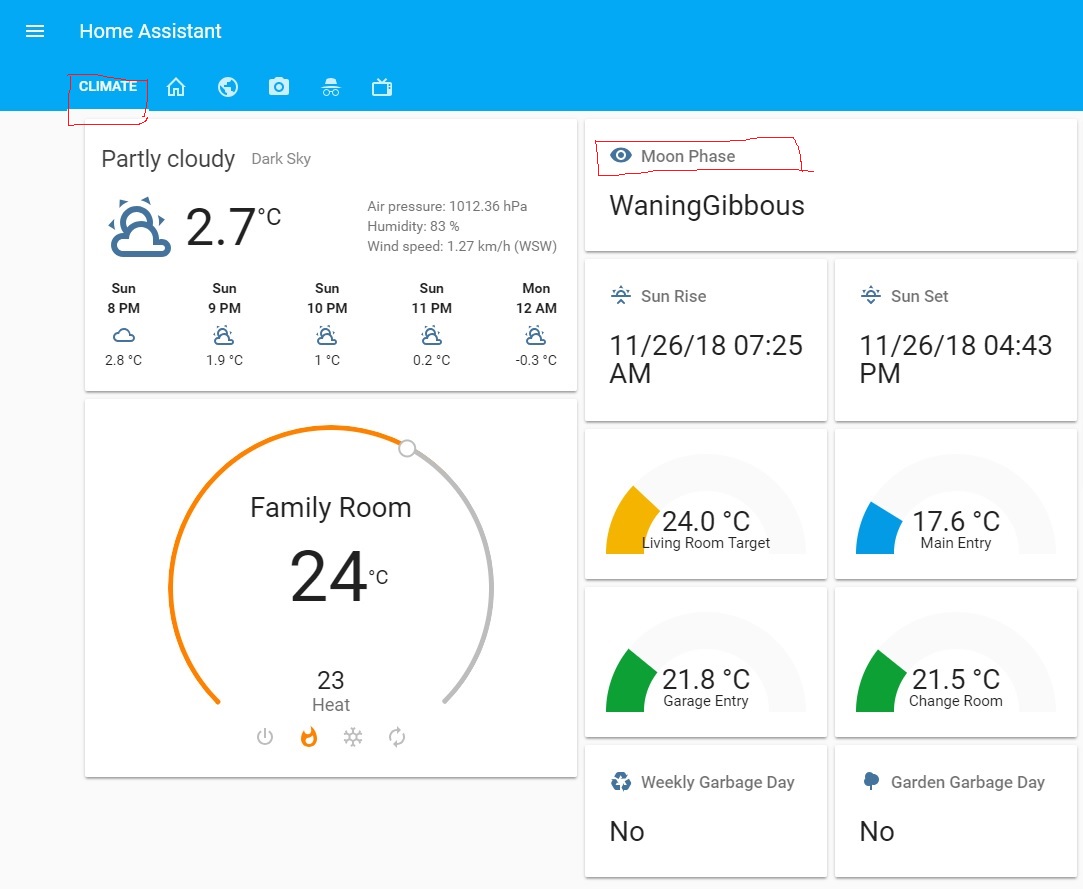Turn off the Family Room thermostat power
1083x889 pixels.
coord(265,737)
